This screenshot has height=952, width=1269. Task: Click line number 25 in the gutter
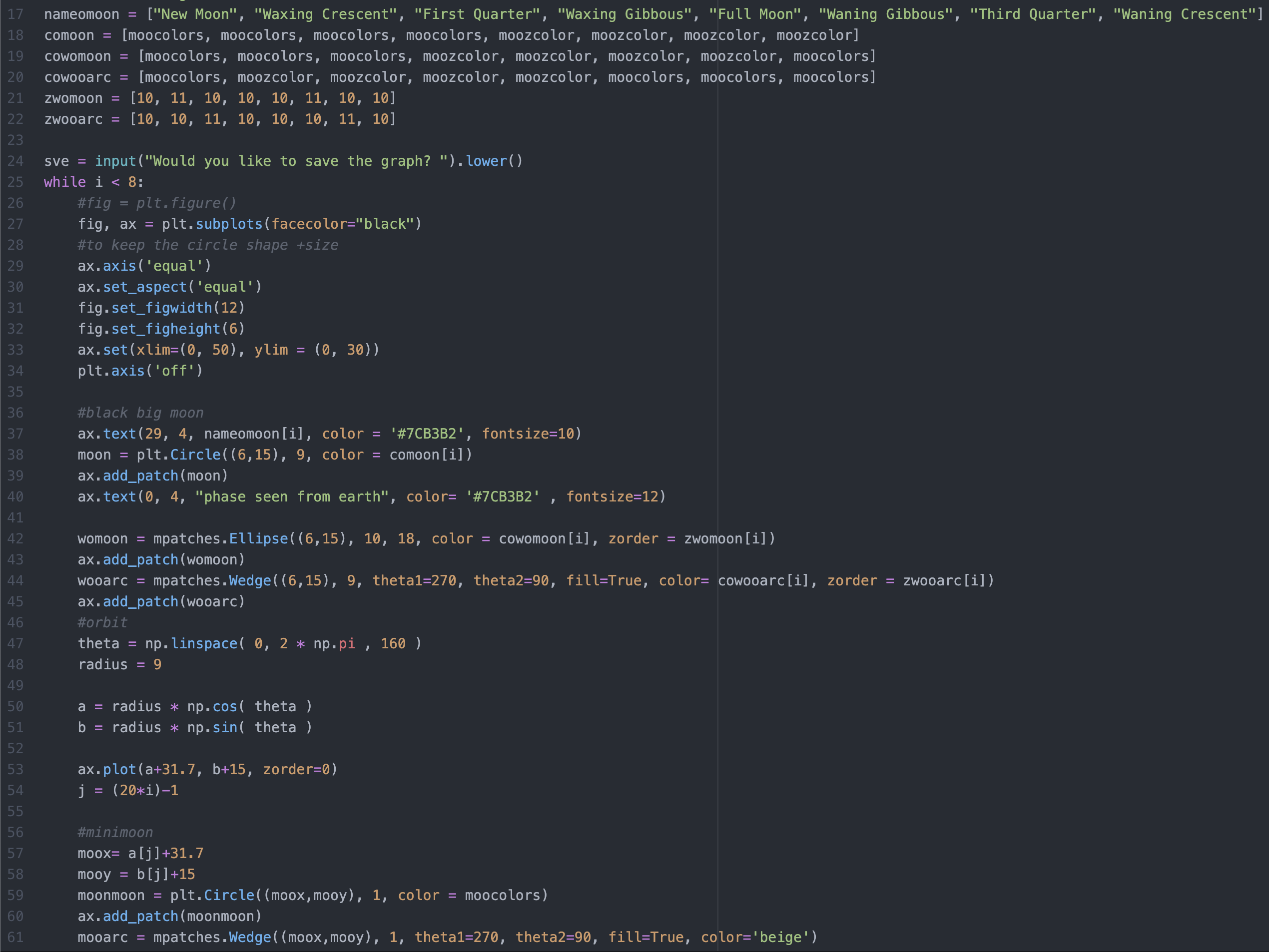coord(15,182)
